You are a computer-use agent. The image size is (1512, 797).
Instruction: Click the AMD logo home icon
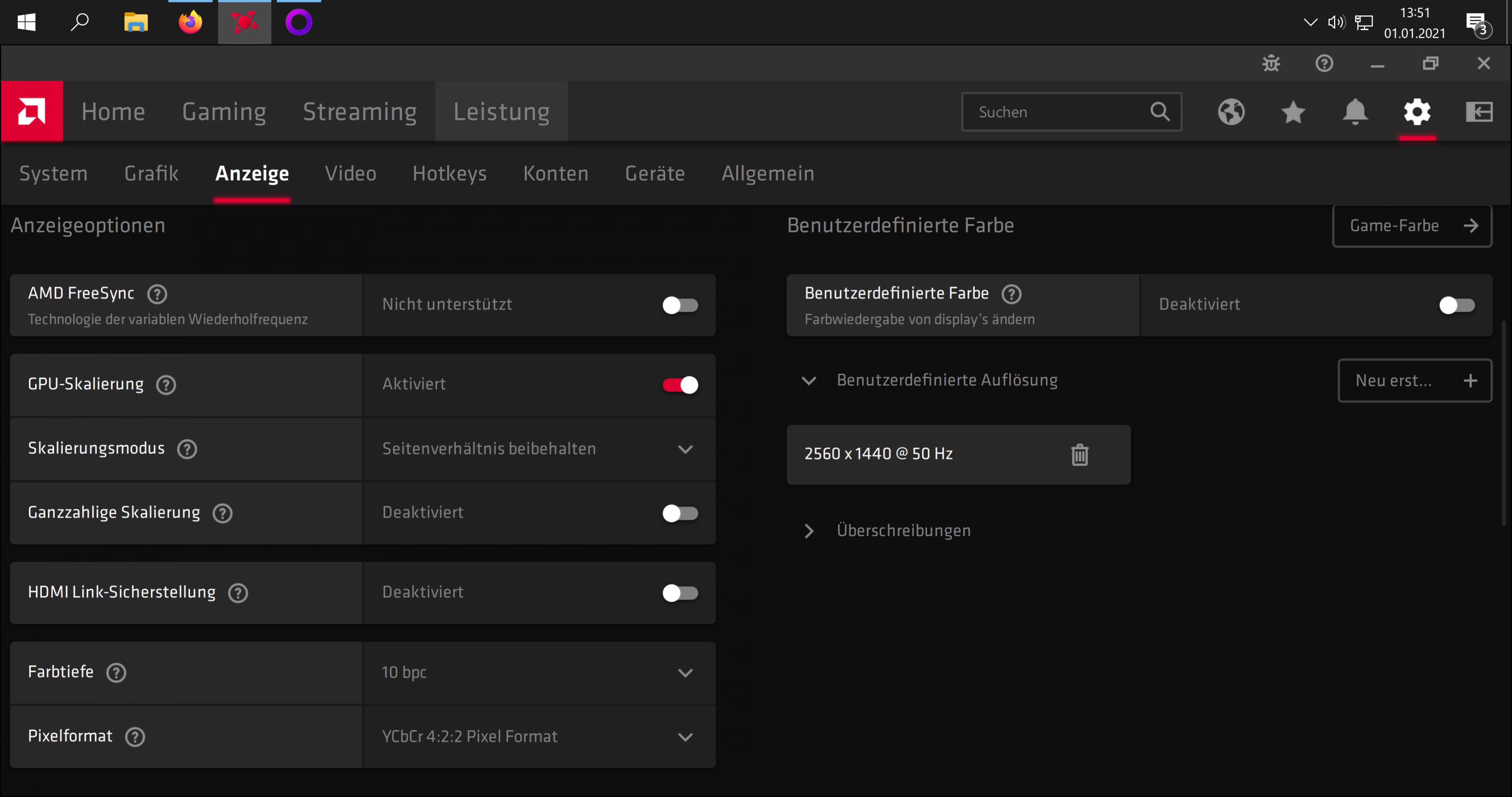click(31, 111)
